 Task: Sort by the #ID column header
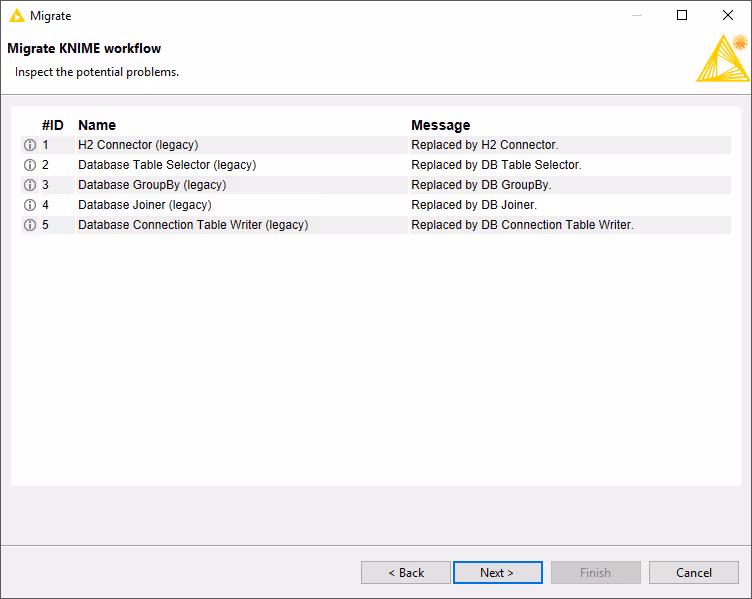click(x=52, y=125)
